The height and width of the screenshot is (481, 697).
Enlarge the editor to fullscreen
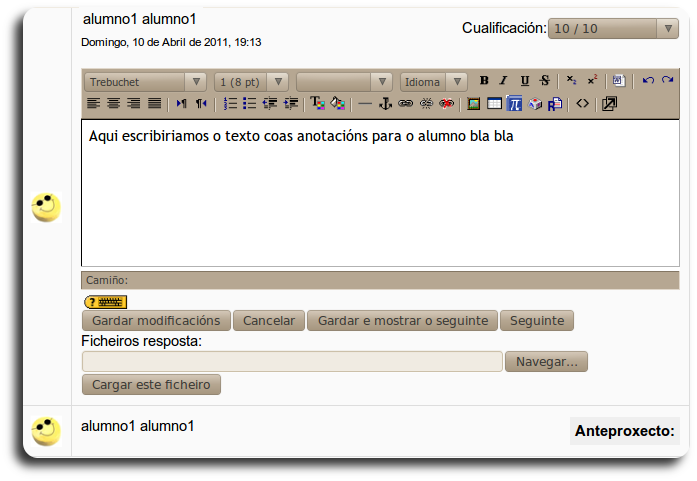[609, 104]
